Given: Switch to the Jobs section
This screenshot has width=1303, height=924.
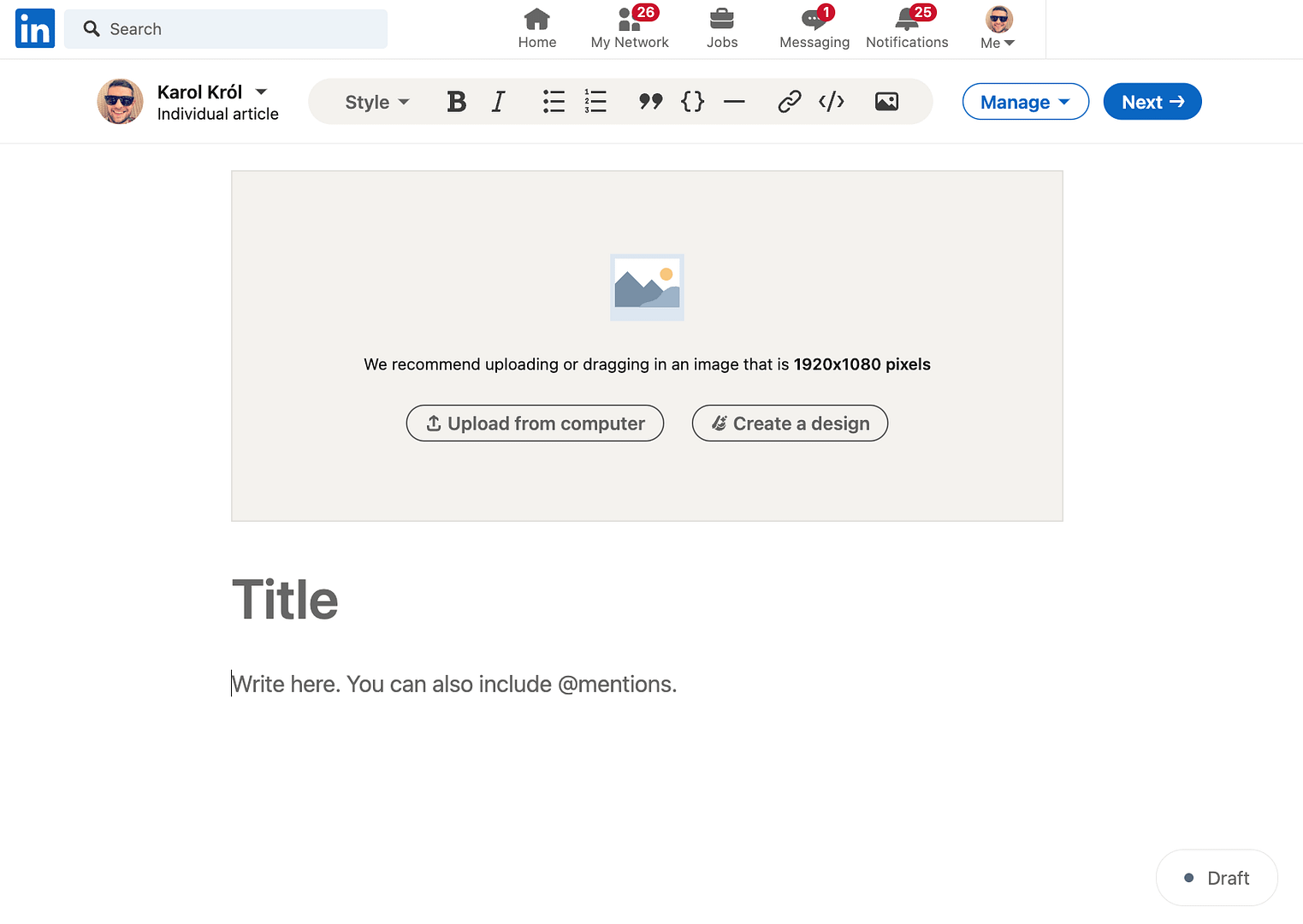Looking at the screenshot, I should click(721, 28).
